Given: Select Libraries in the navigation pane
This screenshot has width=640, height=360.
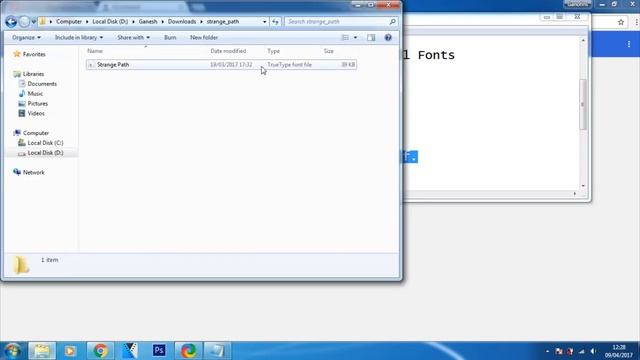Looking at the screenshot, I should coord(33,74).
